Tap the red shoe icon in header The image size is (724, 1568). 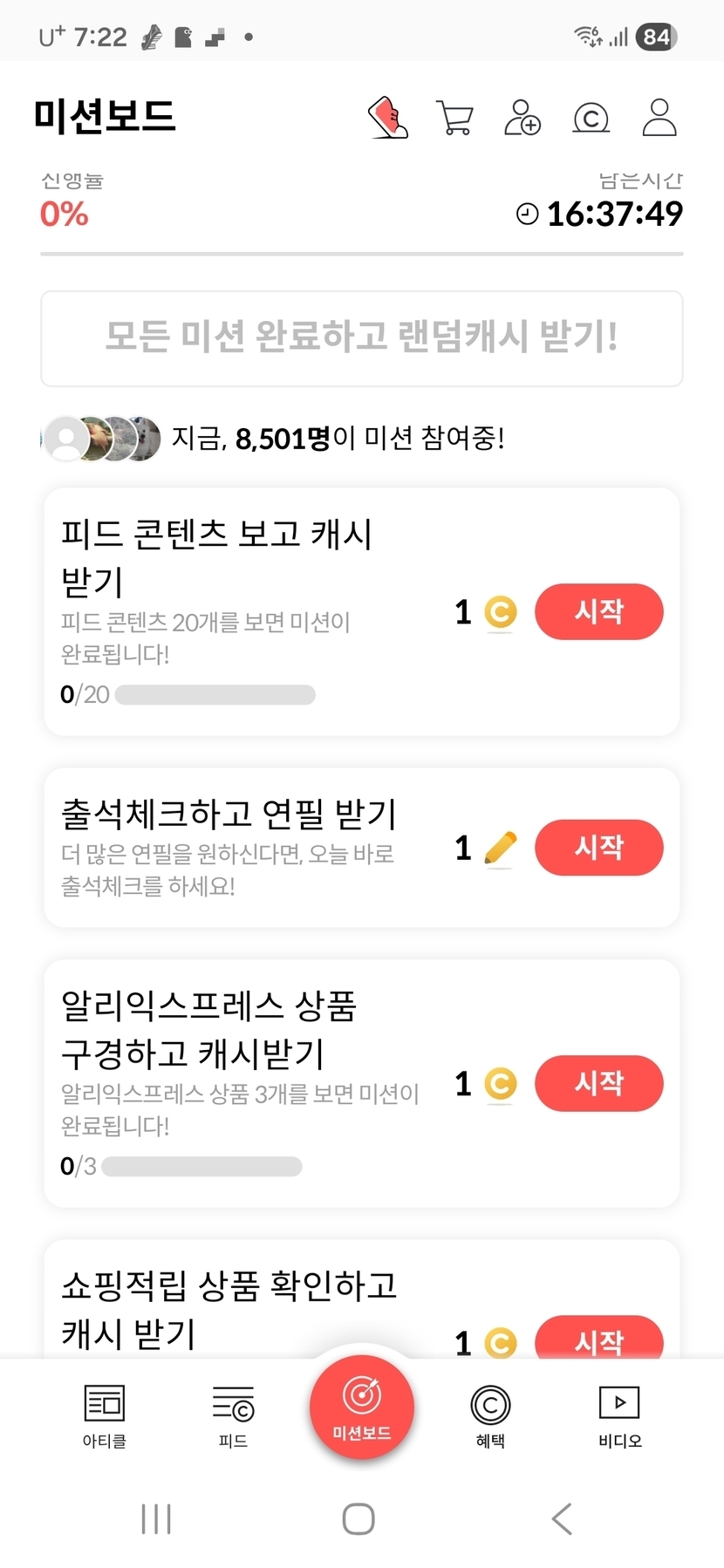pyautogui.click(x=388, y=117)
